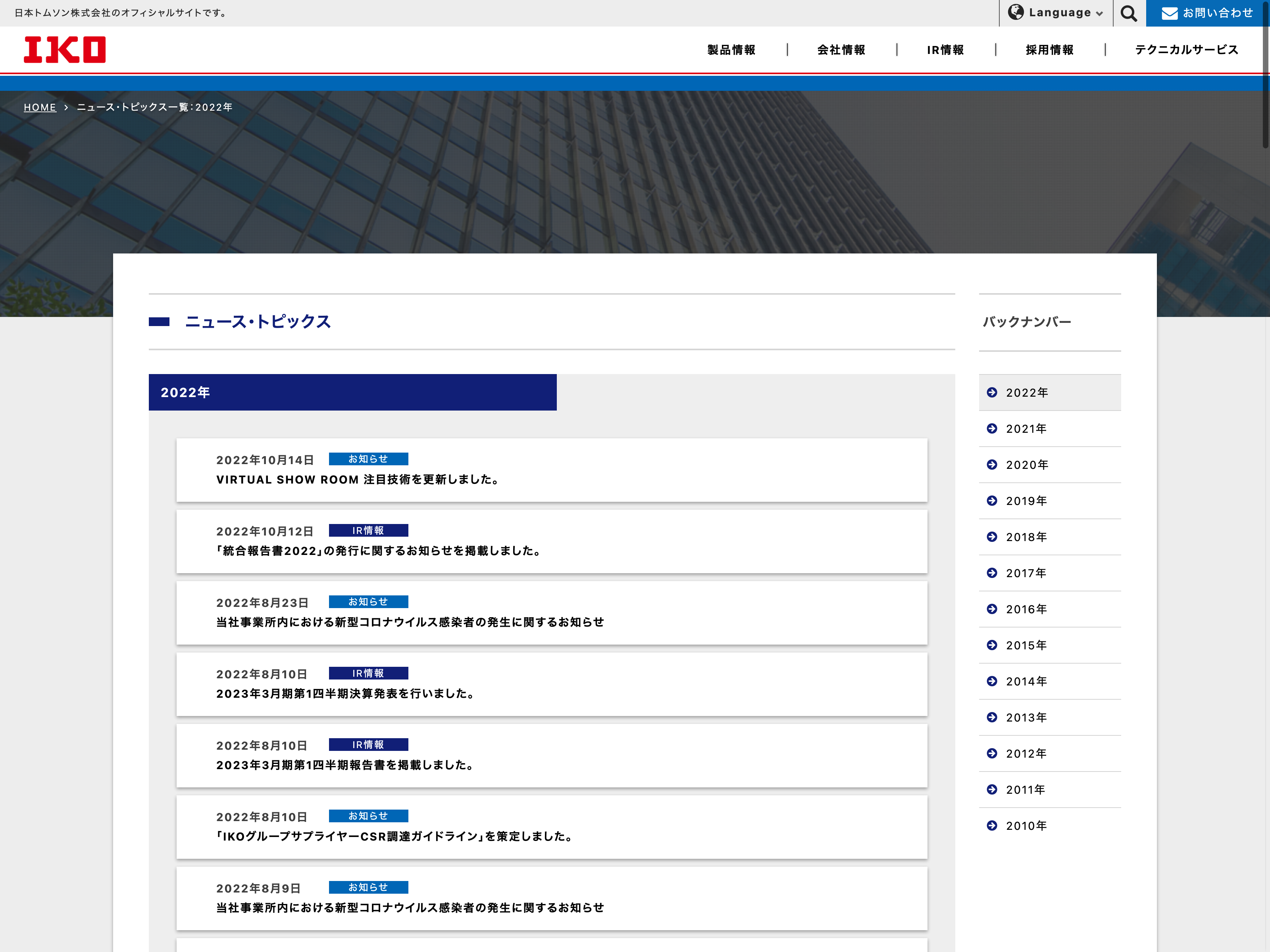The image size is (1270, 952).
Task: Click お問い合わせ contact button
Action: tap(1217, 13)
